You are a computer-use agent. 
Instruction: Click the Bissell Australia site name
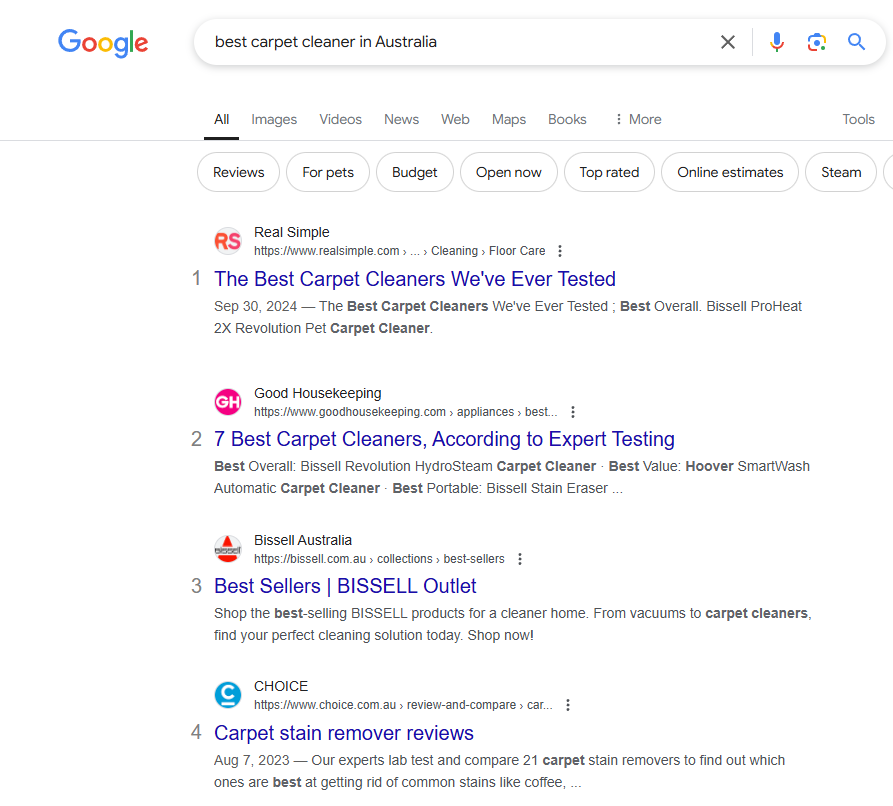point(303,540)
